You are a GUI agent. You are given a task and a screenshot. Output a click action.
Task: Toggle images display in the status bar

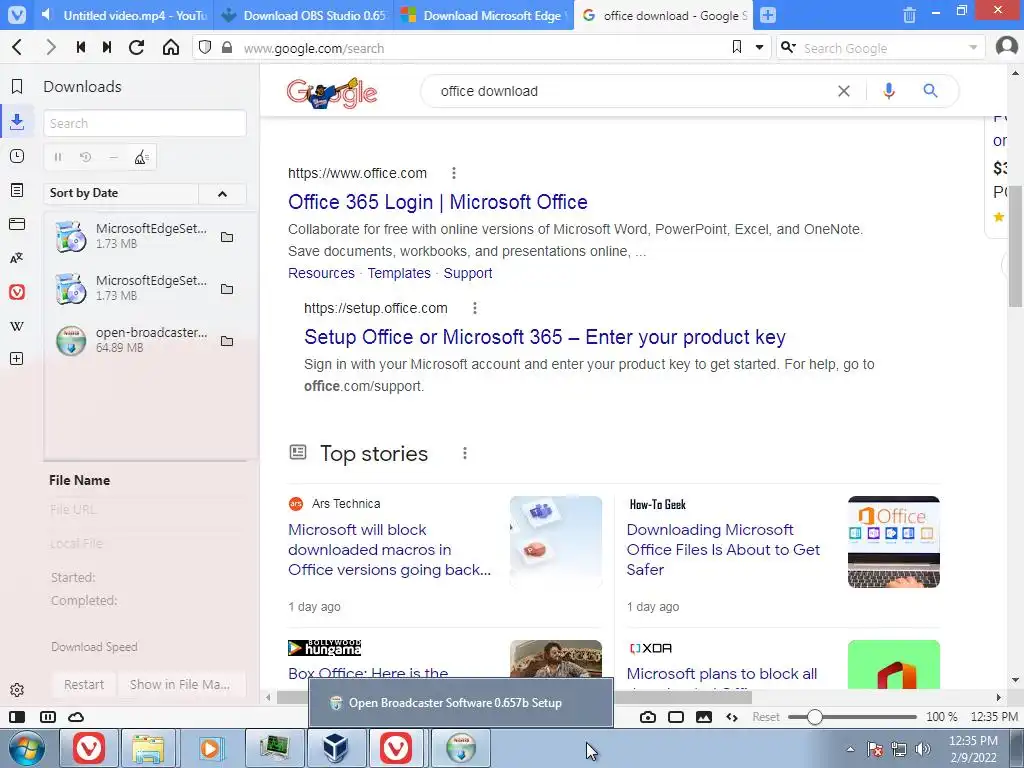click(703, 717)
